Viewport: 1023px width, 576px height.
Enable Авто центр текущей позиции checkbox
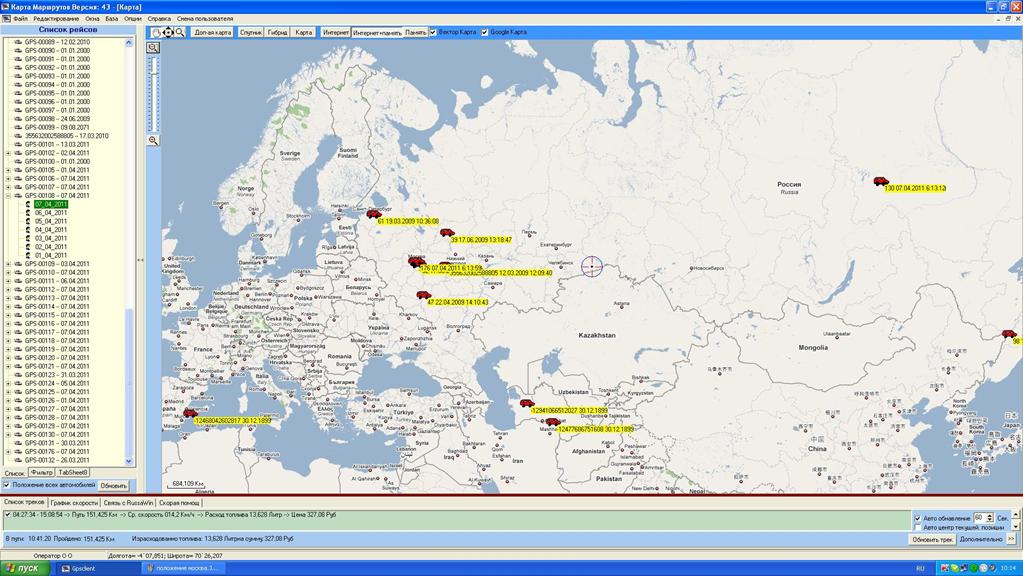pyautogui.click(x=917, y=527)
